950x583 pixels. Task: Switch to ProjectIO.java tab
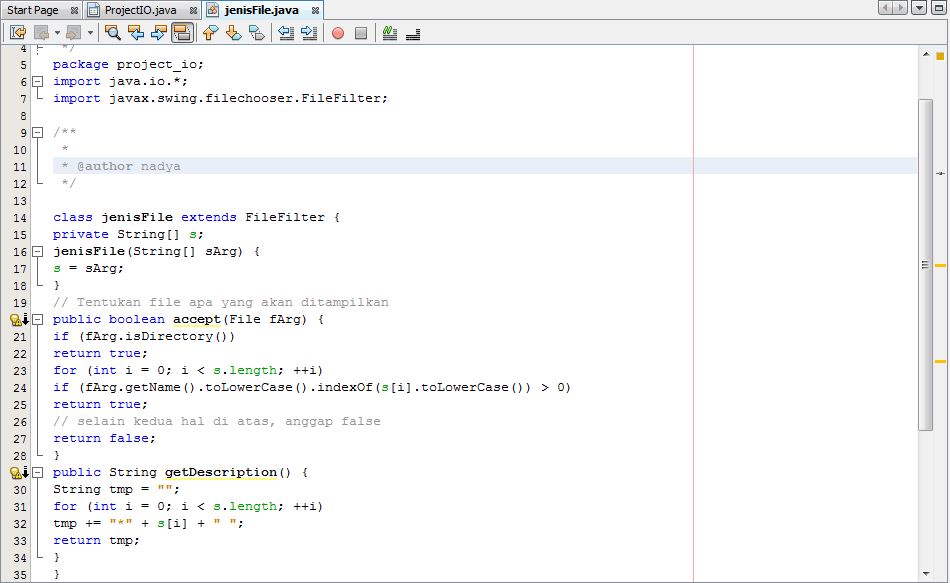point(140,10)
